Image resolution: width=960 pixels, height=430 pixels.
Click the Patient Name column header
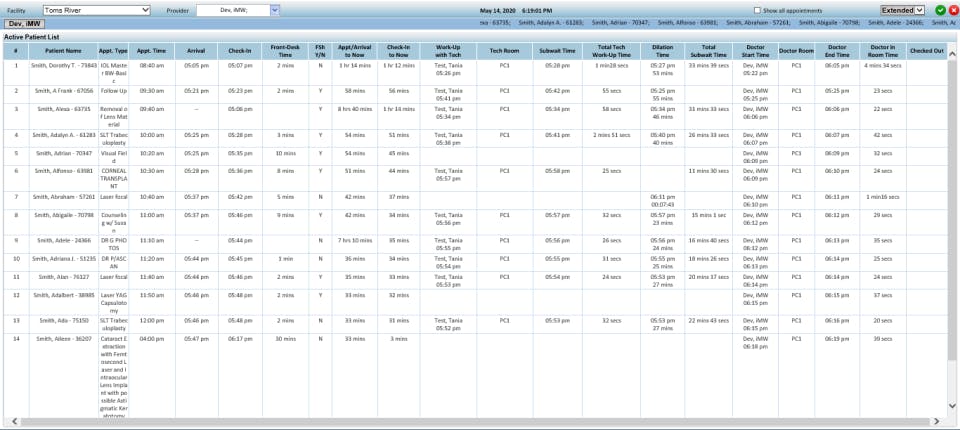pos(63,51)
